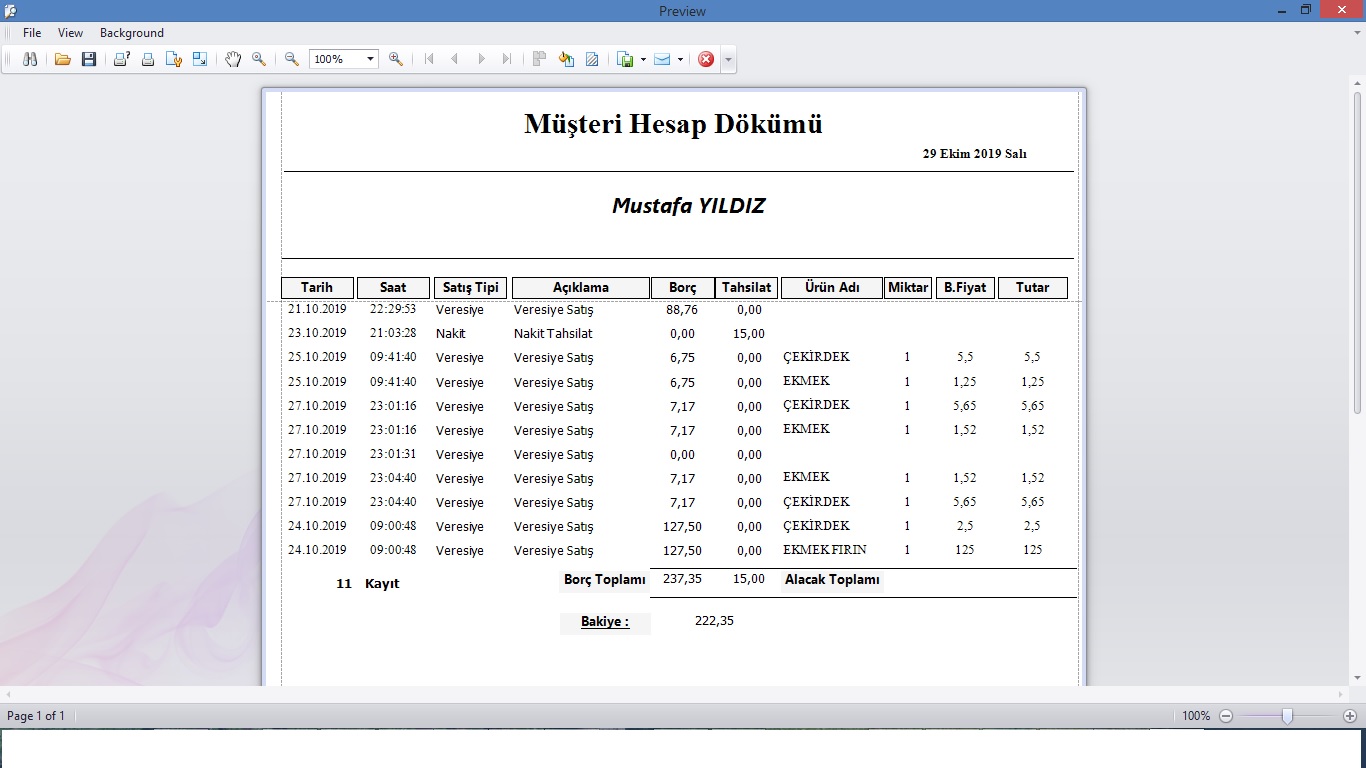Click the 'B.Fiyat' column header
Image resolution: width=1366 pixels, height=768 pixels.
(x=965, y=288)
